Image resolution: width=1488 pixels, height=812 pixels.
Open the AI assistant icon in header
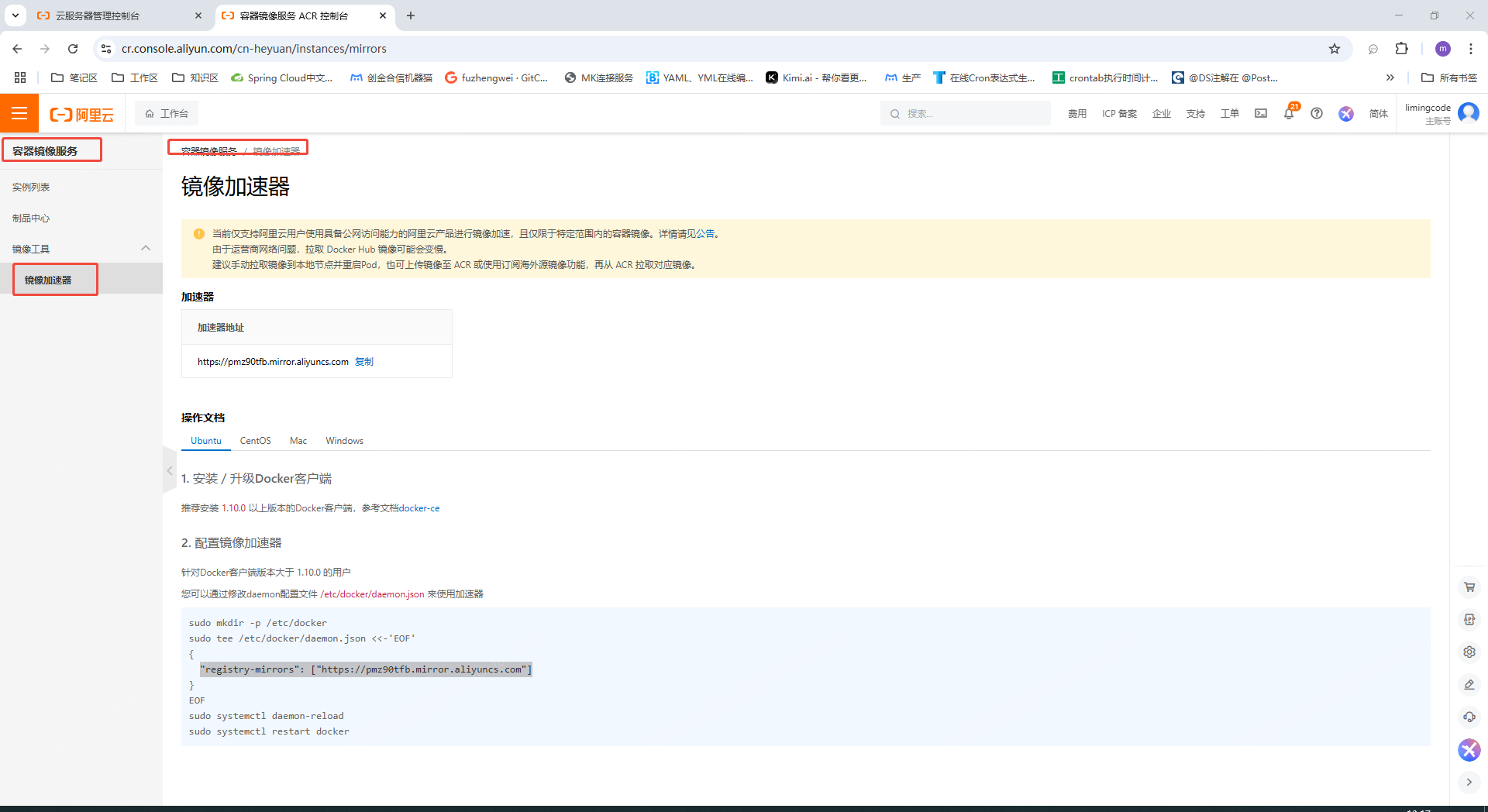tap(1346, 113)
